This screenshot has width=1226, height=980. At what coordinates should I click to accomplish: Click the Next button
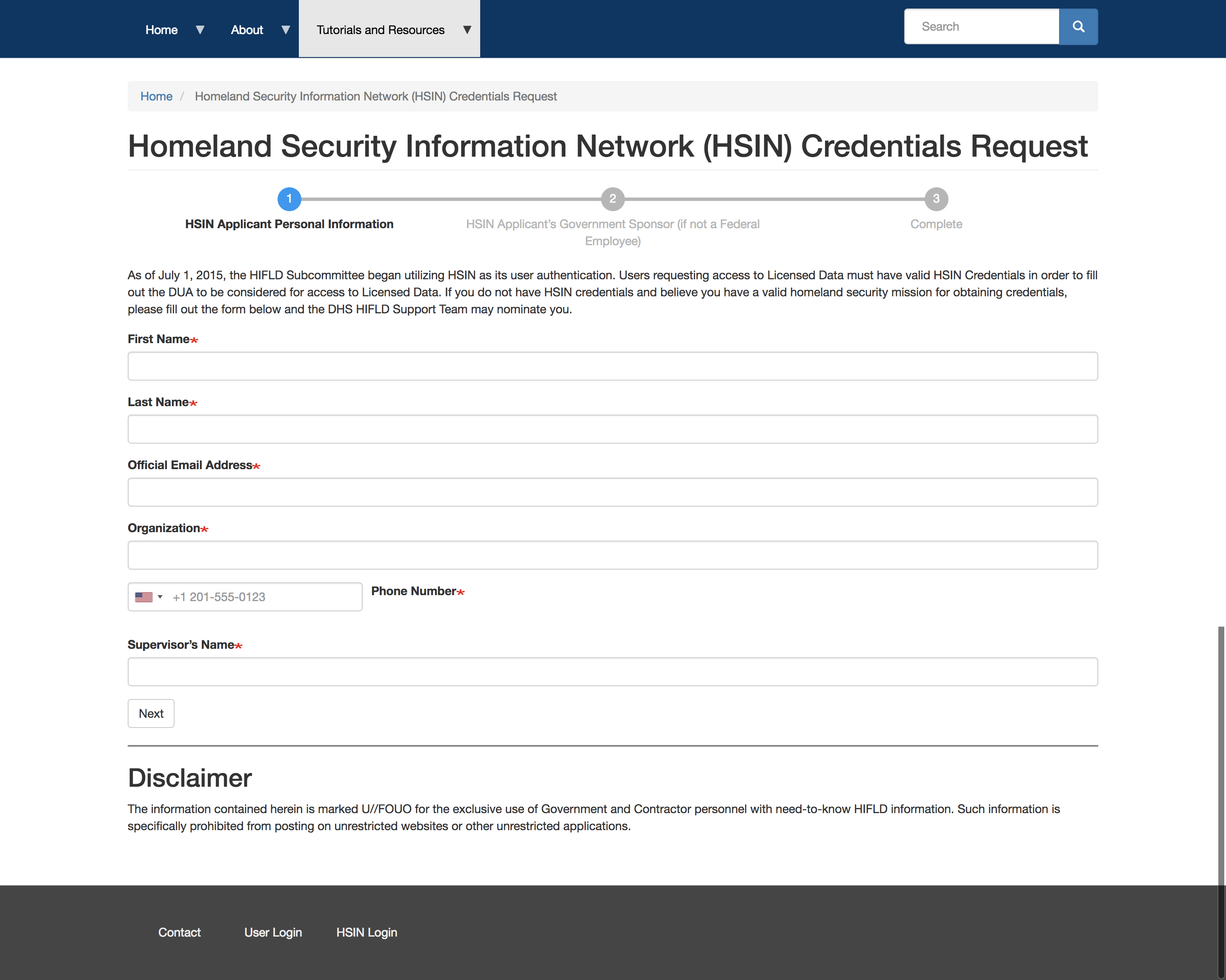pos(151,713)
